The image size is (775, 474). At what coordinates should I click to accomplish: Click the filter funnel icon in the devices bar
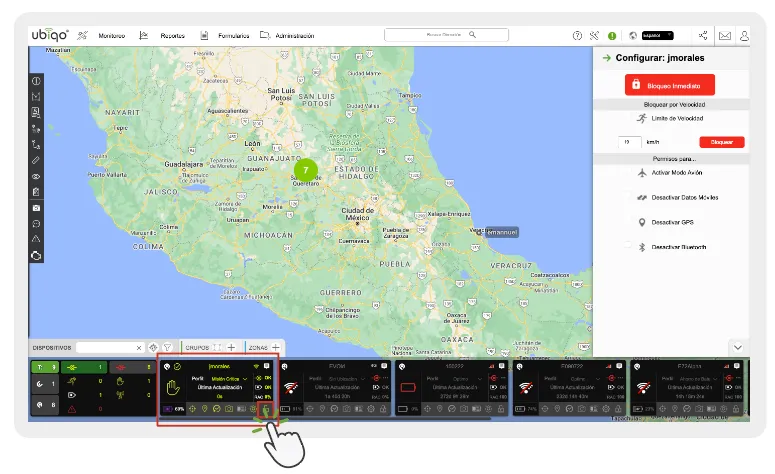168,347
